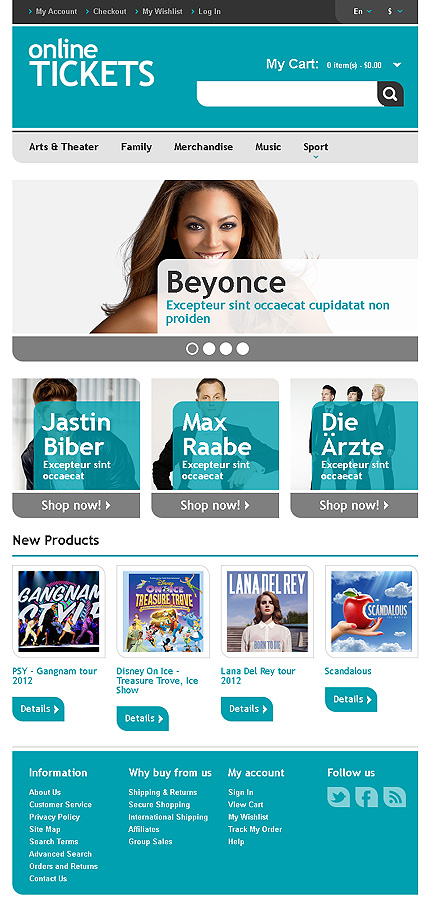Click Shop now under Max Raabe

[215, 505]
